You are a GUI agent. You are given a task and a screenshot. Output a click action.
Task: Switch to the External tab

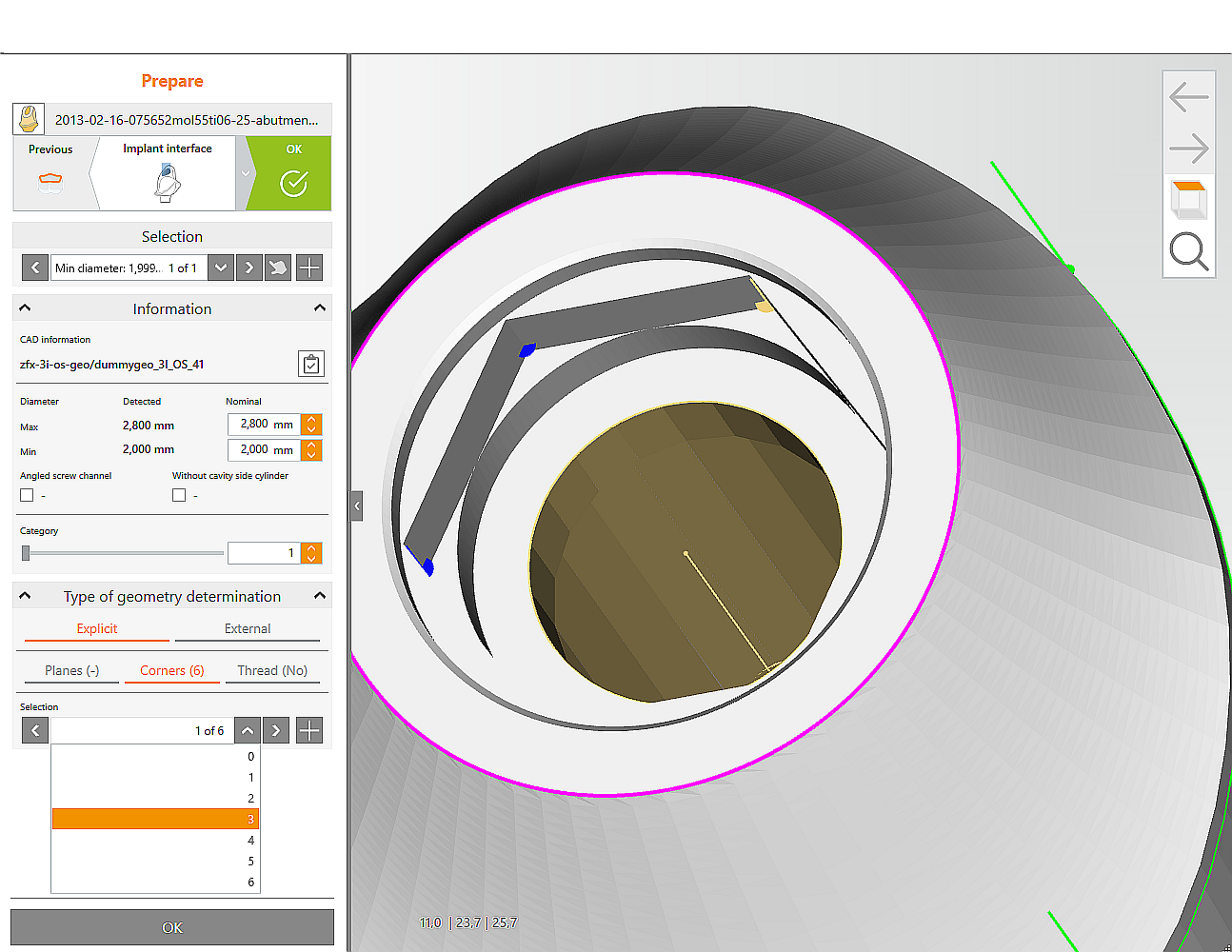(248, 628)
